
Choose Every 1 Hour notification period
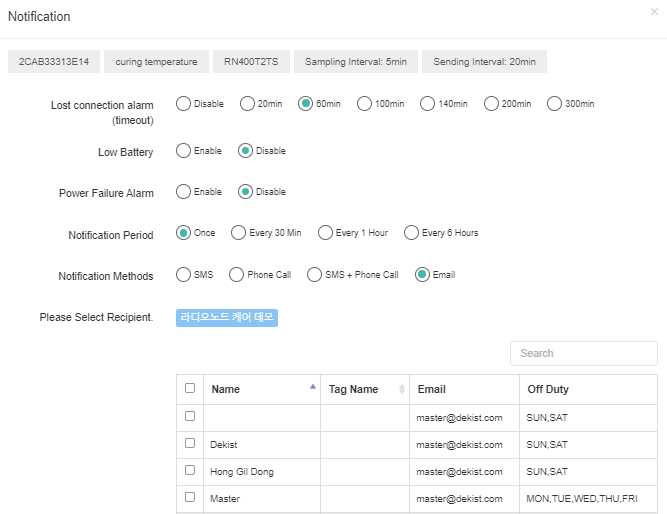(325, 233)
